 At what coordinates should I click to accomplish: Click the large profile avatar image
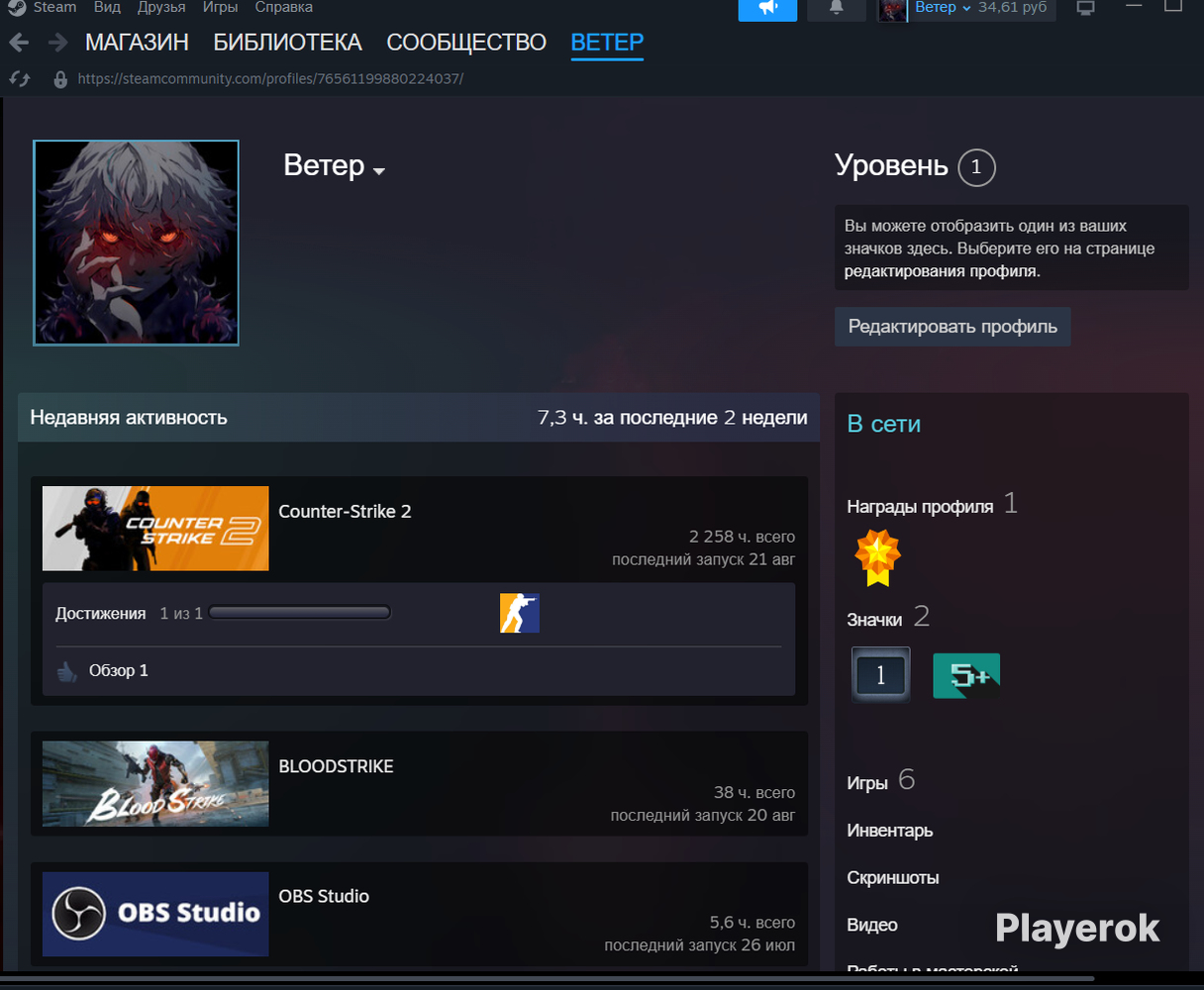pos(137,243)
